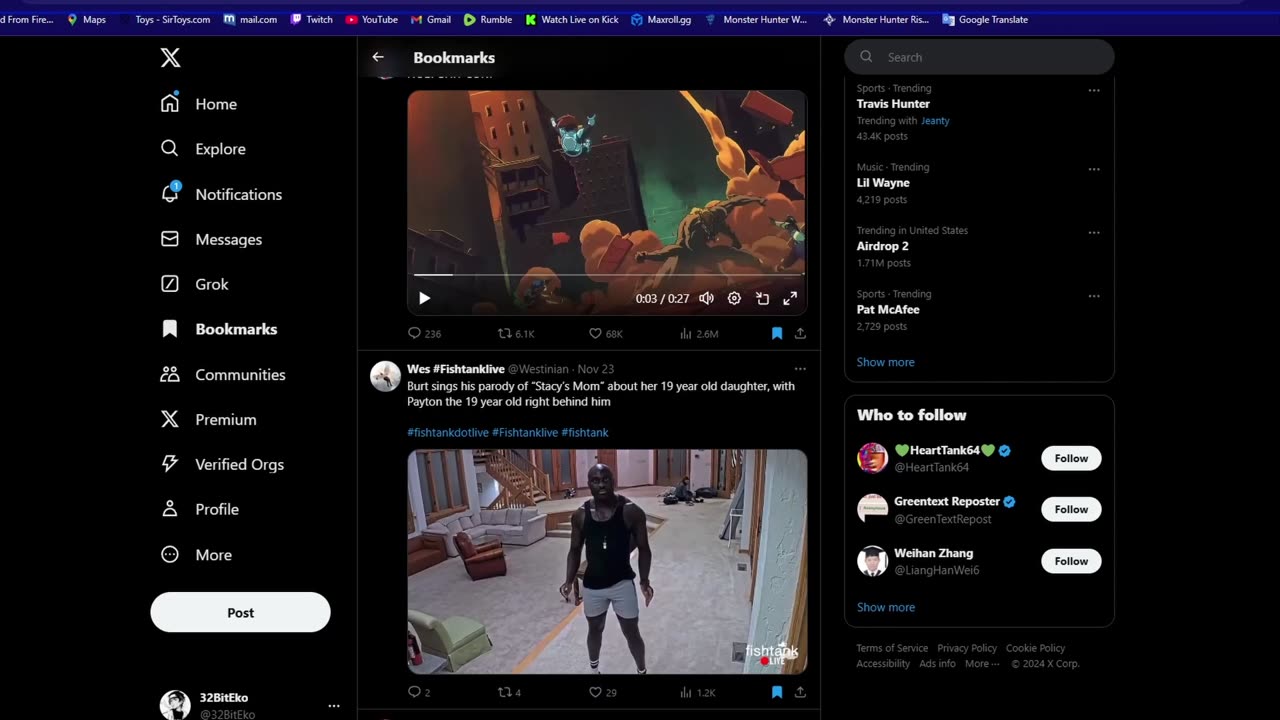
Task: Open more options on Wes post
Action: (x=800, y=369)
